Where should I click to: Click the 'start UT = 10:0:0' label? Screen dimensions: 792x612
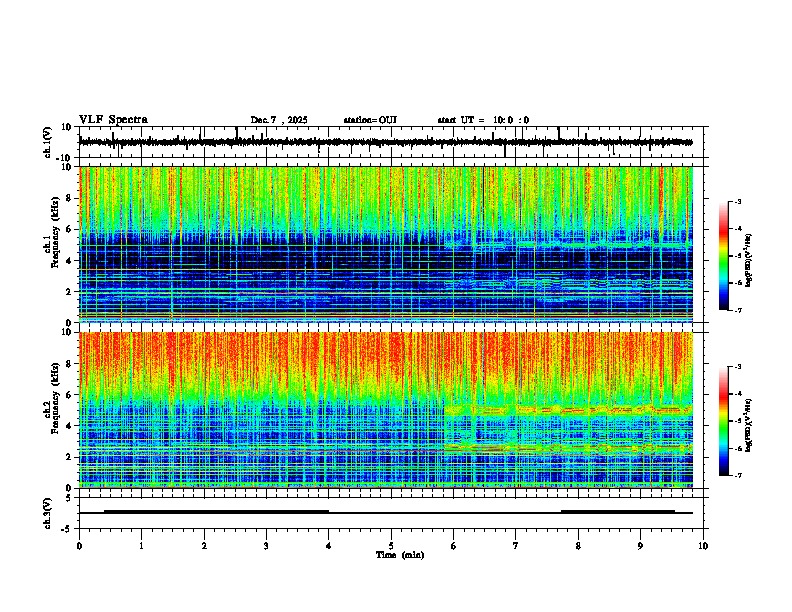[483, 120]
